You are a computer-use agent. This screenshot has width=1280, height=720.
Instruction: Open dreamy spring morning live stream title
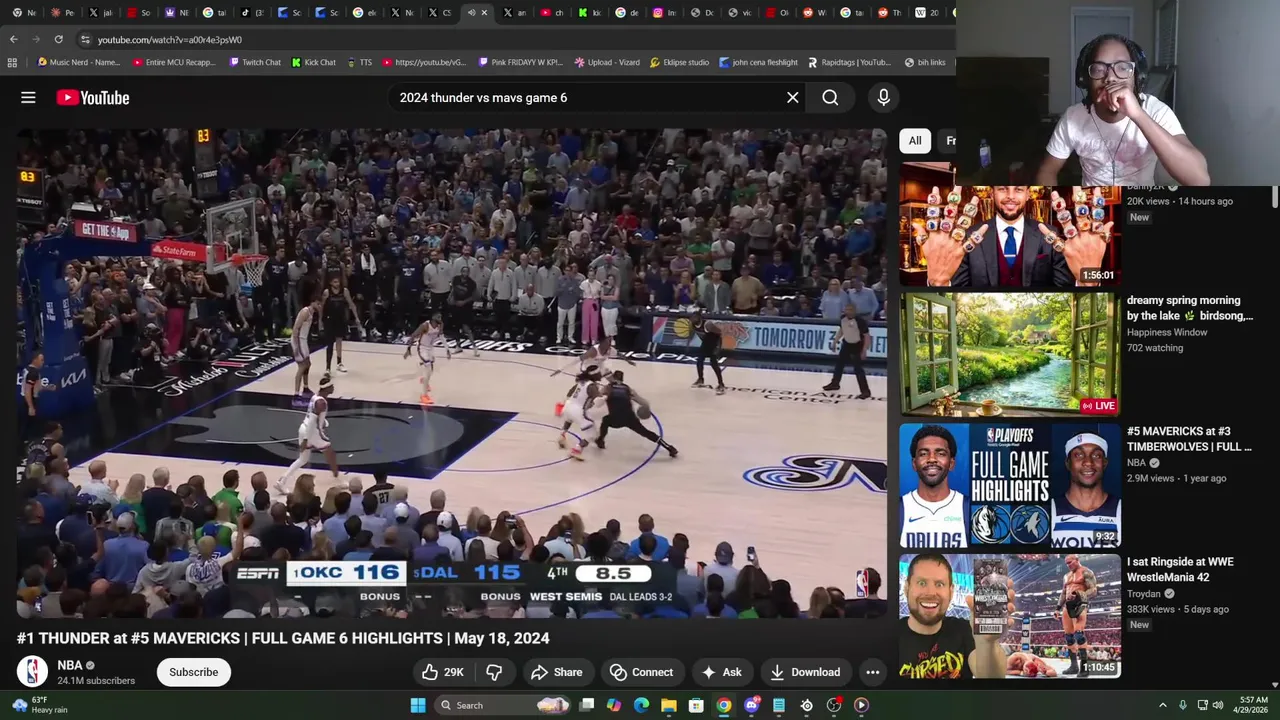coord(1190,308)
